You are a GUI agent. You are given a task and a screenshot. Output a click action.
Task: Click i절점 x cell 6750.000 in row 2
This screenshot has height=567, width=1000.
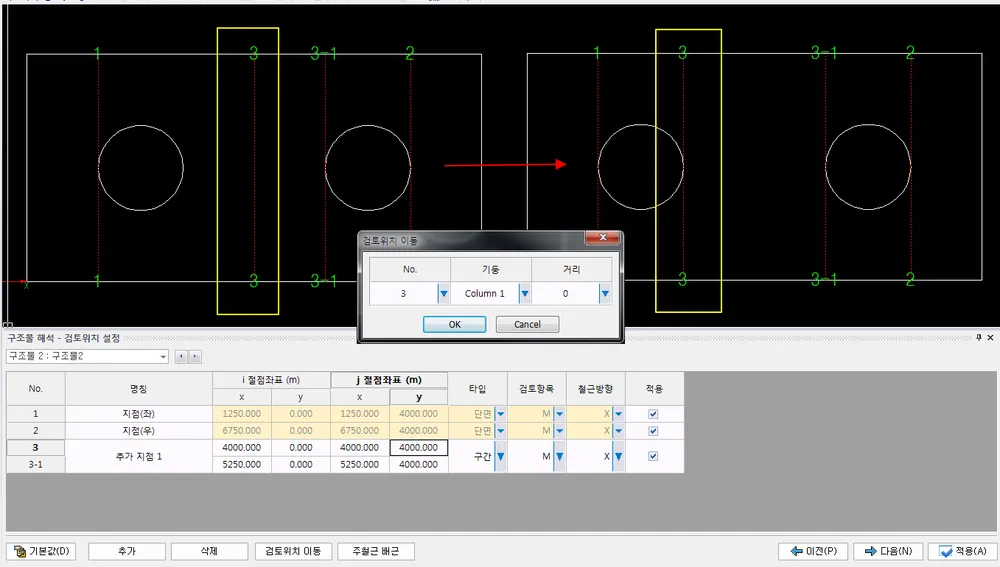point(242,431)
